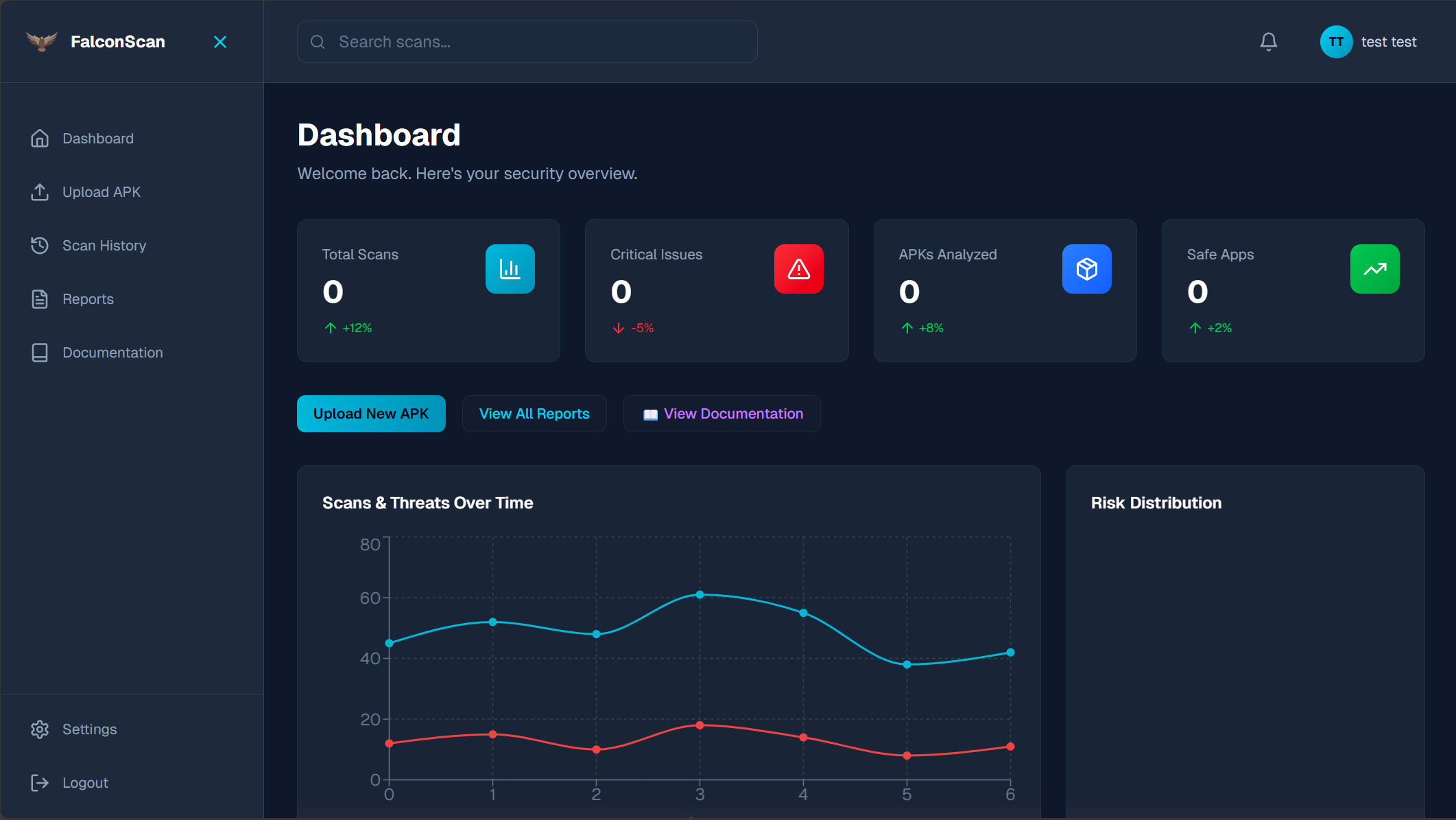
Task: Focus the Search scans input field
Action: tap(527, 42)
